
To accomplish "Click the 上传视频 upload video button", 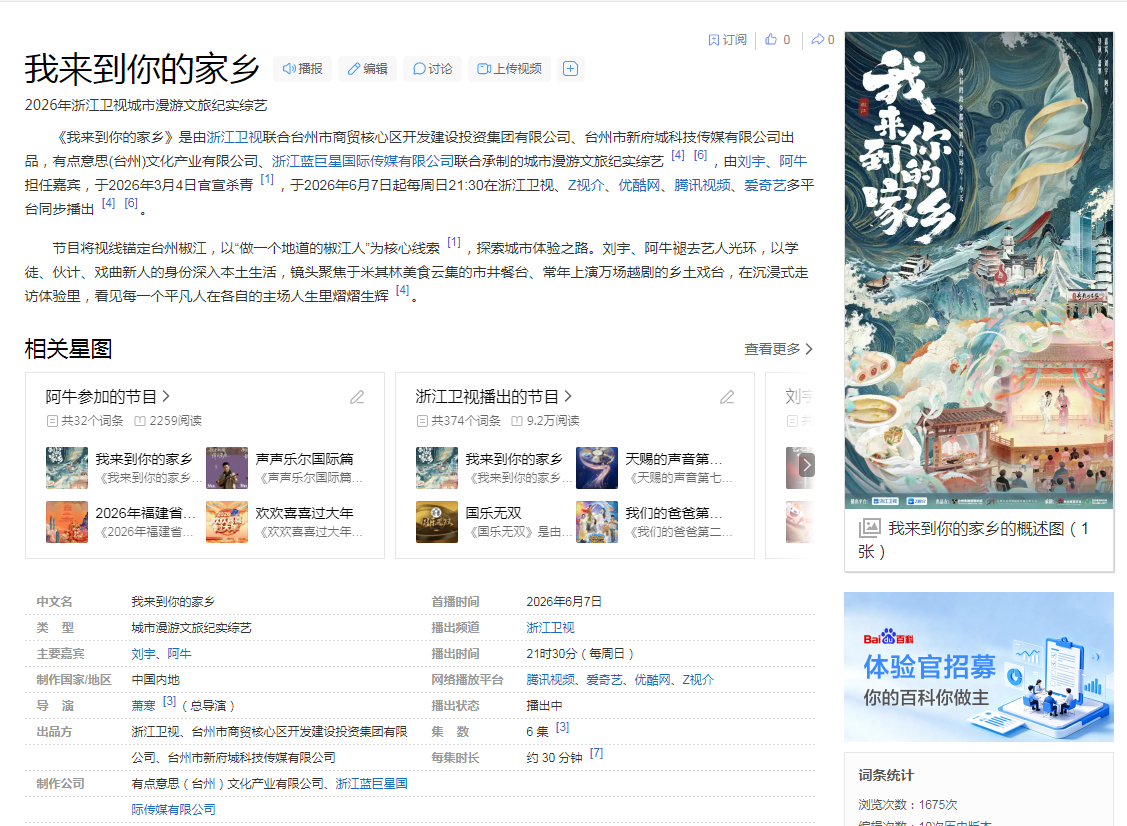I will click(x=510, y=69).
